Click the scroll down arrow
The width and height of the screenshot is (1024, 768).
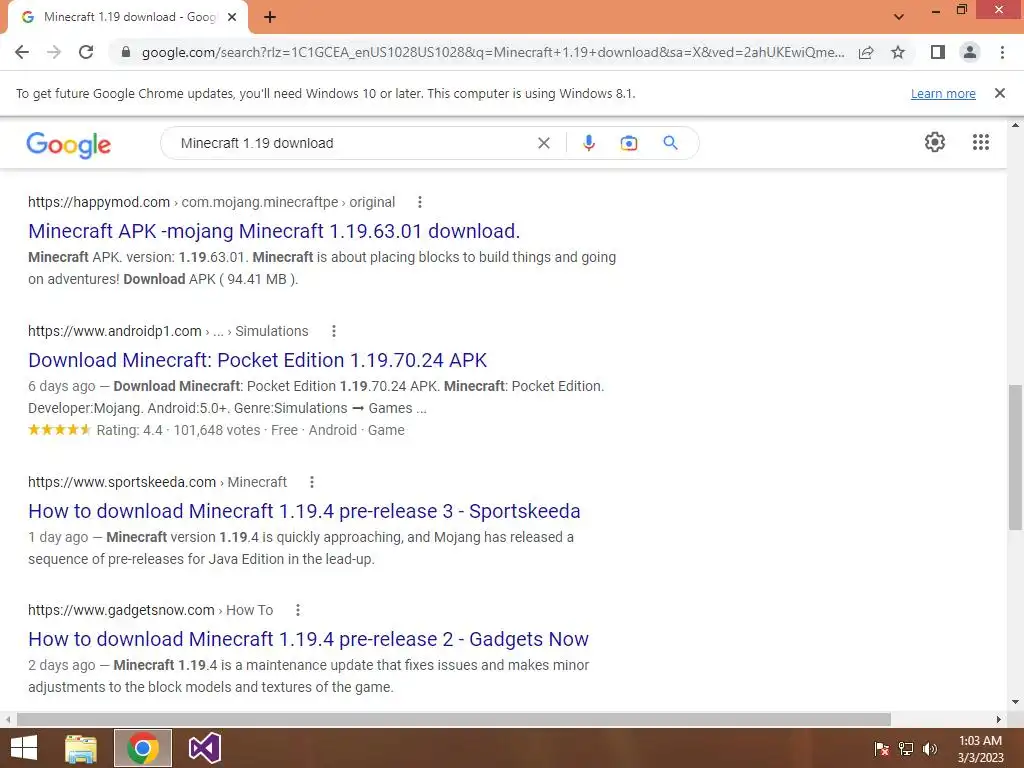click(1015, 703)
